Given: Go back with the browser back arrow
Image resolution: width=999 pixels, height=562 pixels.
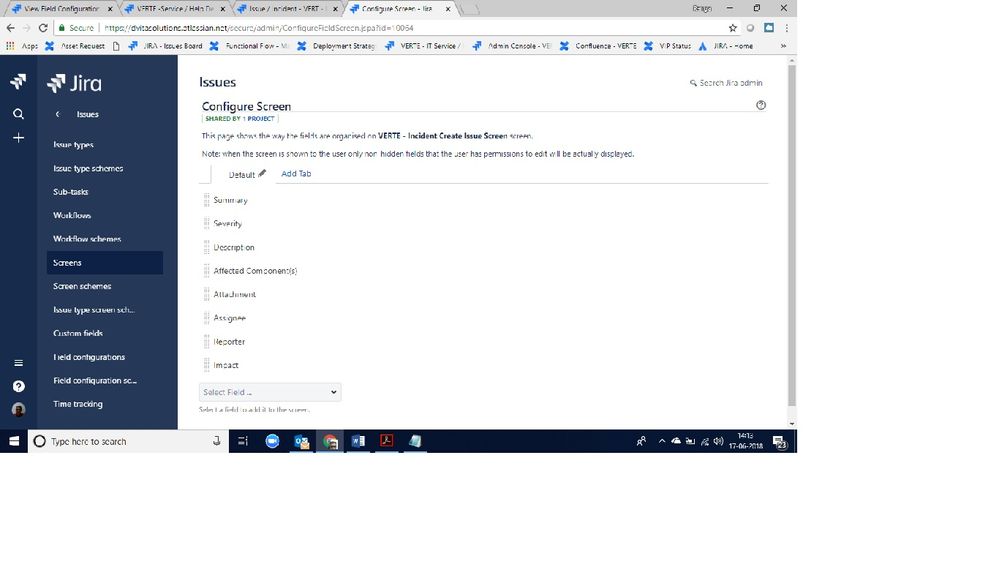Looking at the screenshot, I should (x=10, y=28).
